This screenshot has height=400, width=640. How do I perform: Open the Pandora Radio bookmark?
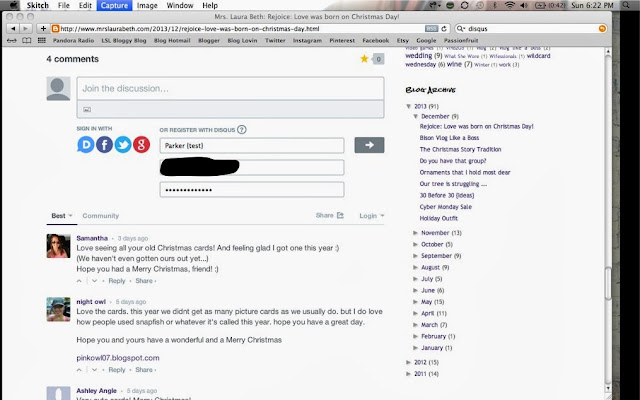(73, 40)
